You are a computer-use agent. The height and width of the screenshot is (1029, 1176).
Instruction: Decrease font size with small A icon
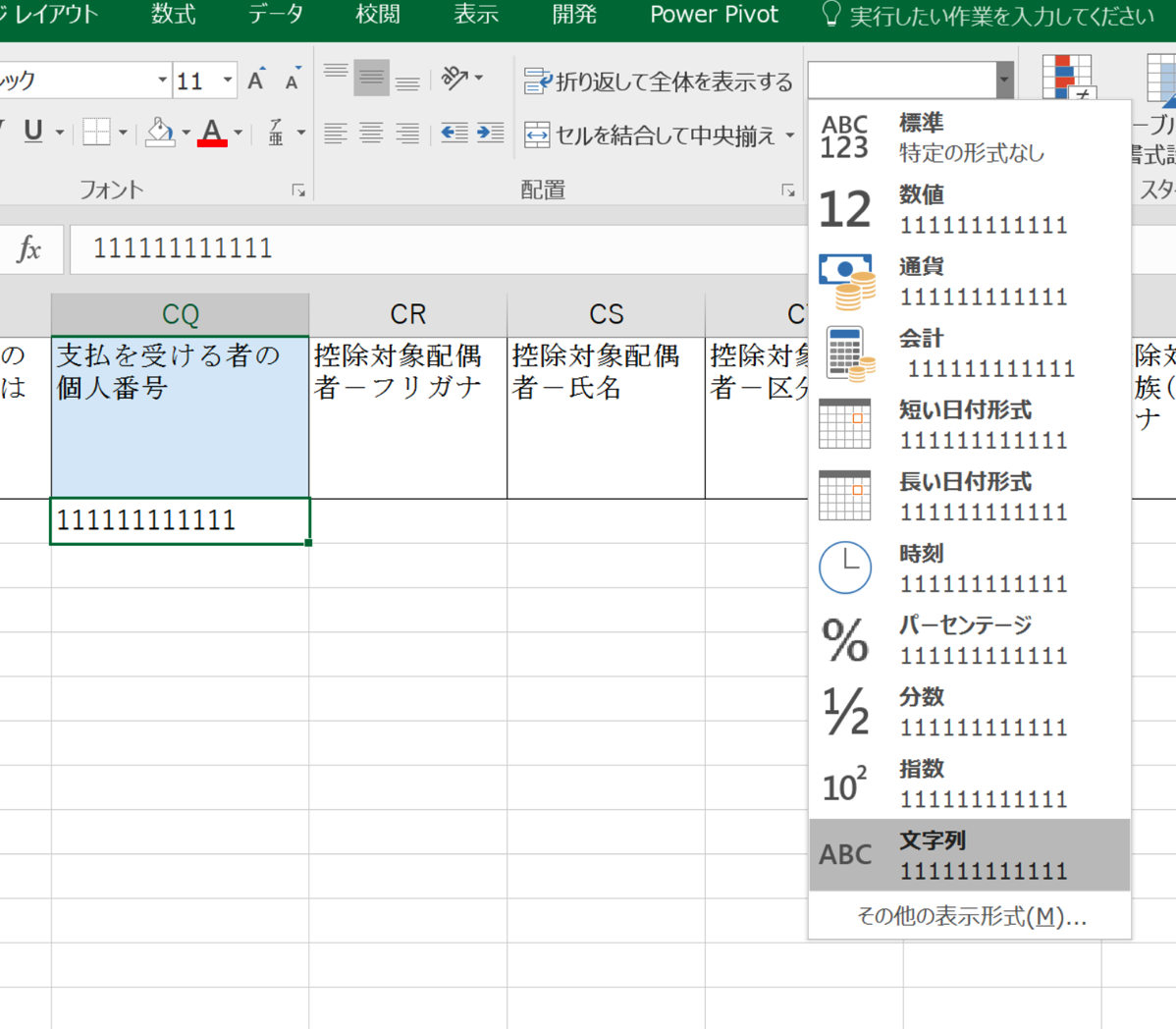point(293,80)
